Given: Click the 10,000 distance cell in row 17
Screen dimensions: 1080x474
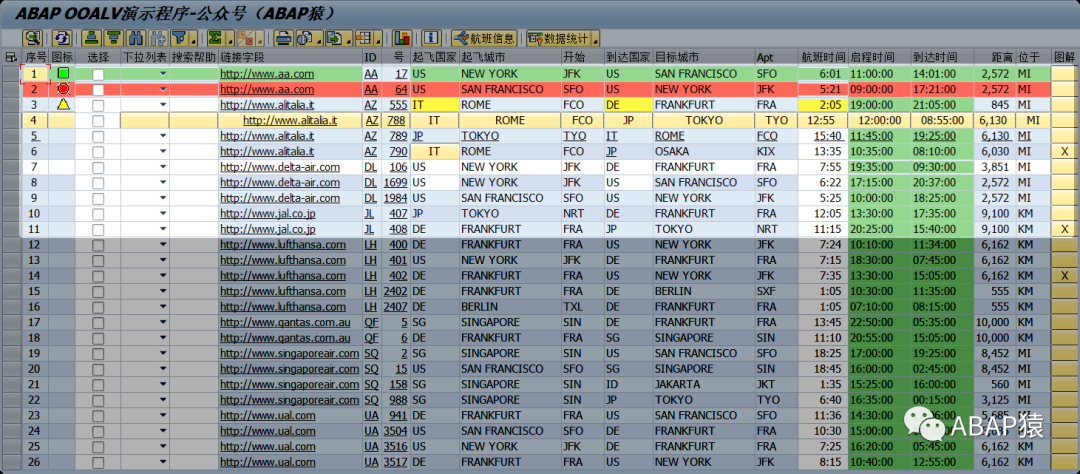Looking at the screenshot, I should click(x=995, y=322).
